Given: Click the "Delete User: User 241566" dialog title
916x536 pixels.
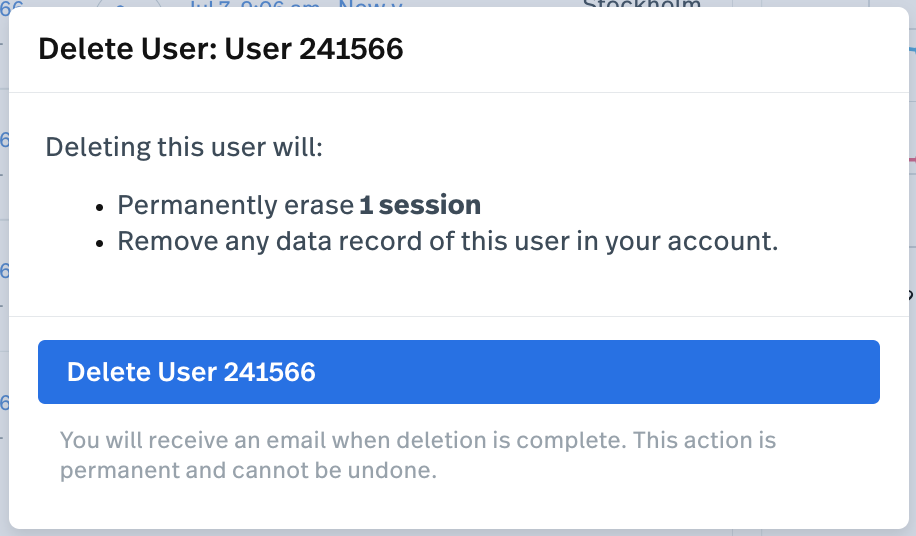Looking at the screenshot, I should coord(220,49).
